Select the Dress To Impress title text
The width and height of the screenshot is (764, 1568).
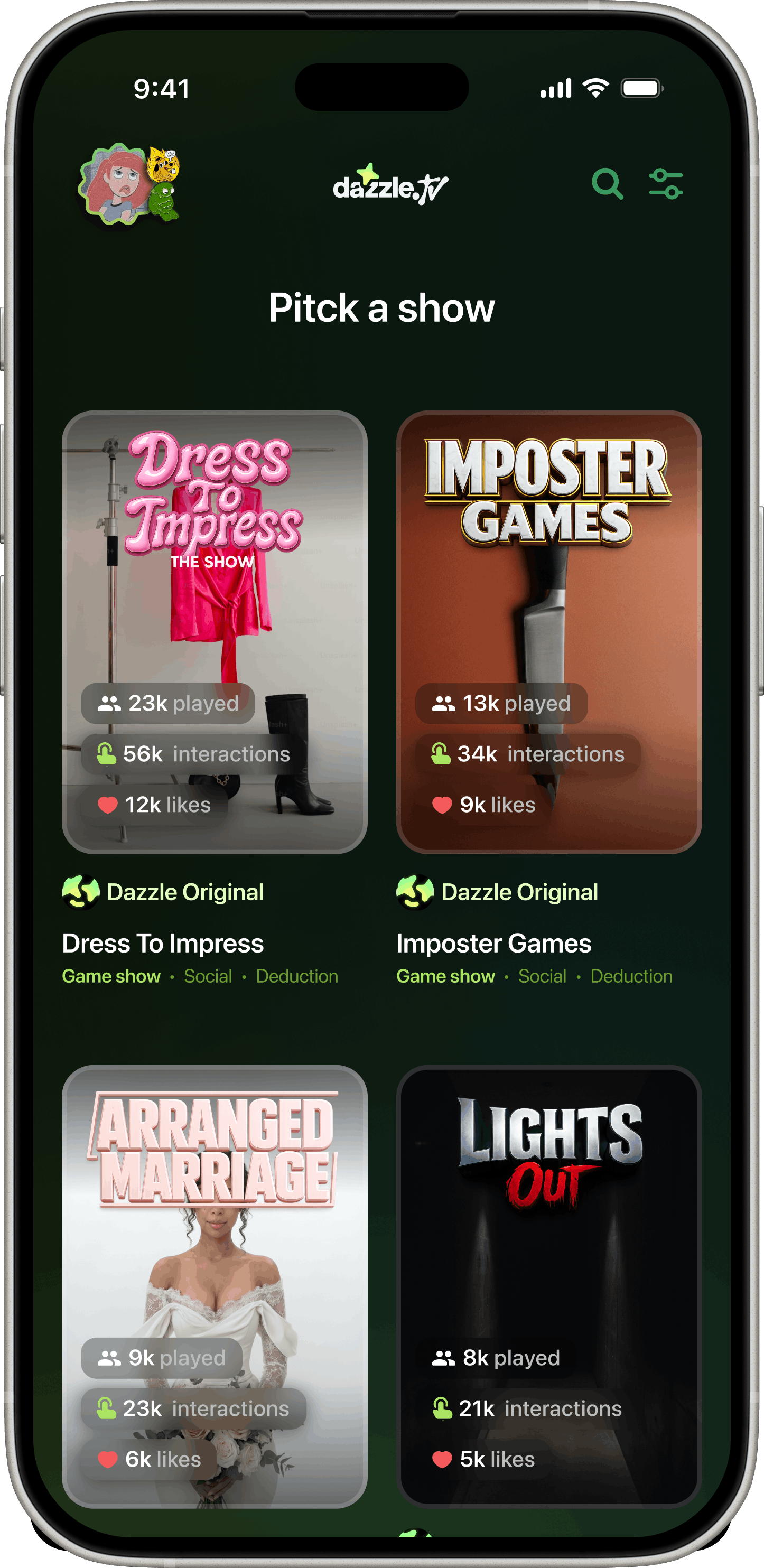pyautogui.click(x=163, y=944)
